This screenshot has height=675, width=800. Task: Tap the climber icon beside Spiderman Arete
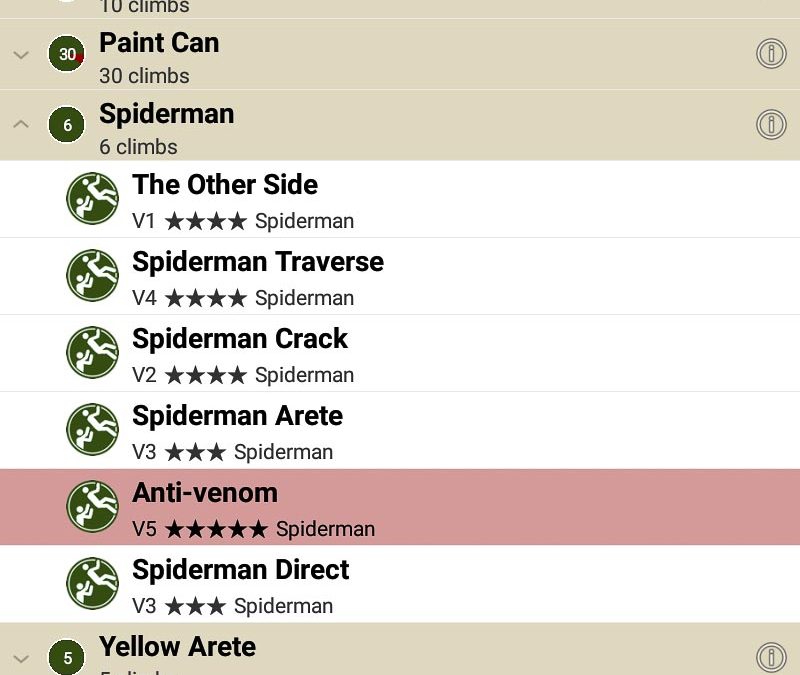(93, 429)
